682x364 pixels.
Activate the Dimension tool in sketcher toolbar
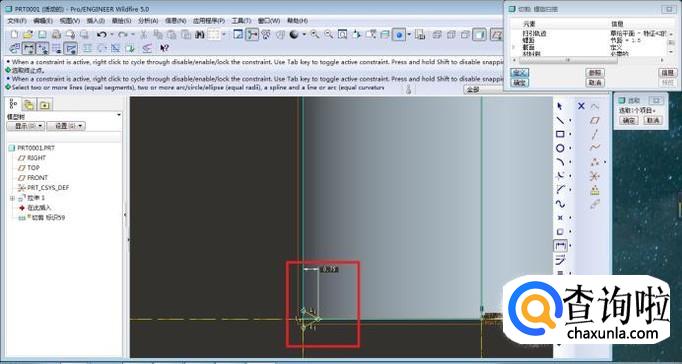tap(561, 246)
